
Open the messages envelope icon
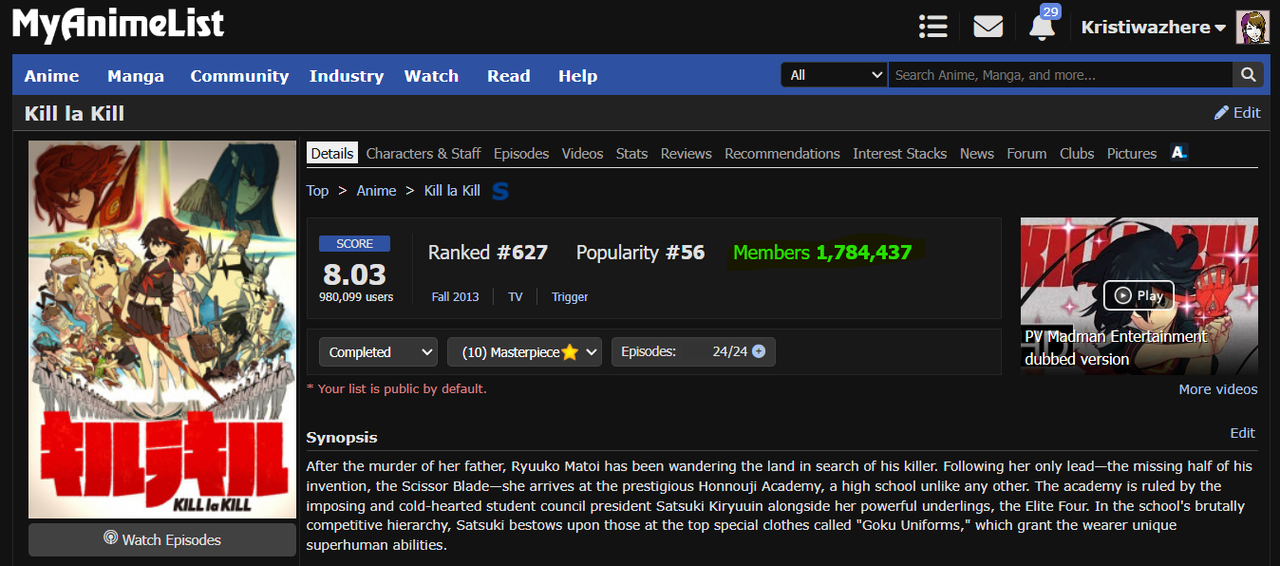(x=988, y=27)
